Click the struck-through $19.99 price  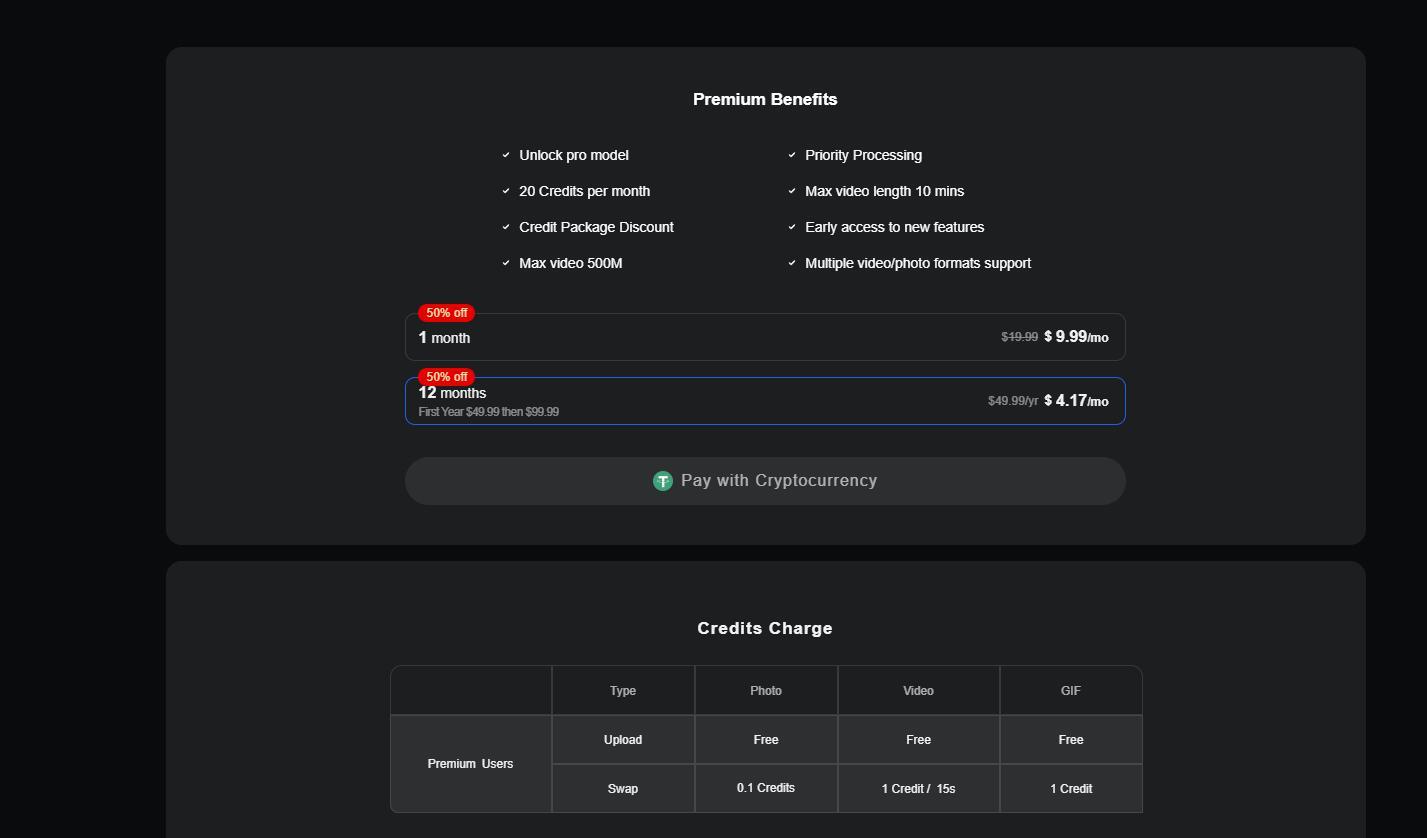1019,337
